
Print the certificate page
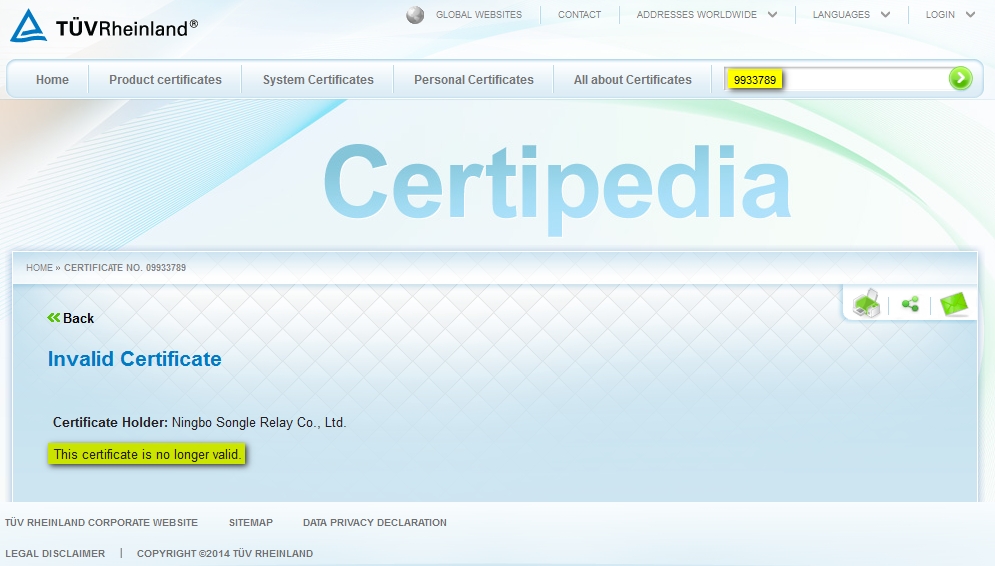867,304
